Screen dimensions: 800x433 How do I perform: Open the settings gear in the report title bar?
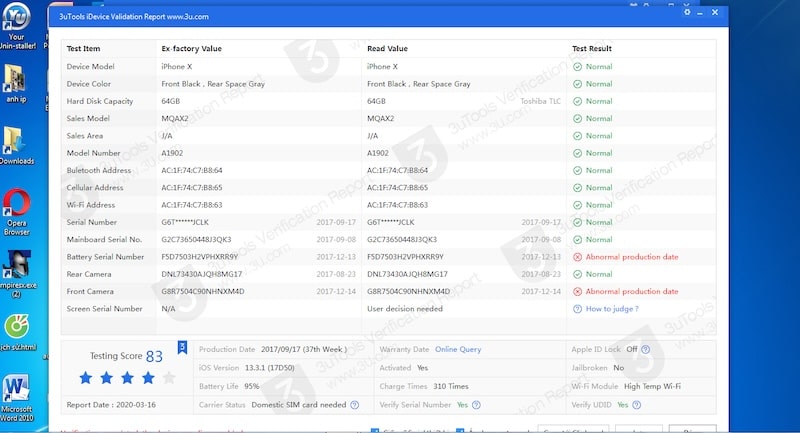(x=687, y=12)
